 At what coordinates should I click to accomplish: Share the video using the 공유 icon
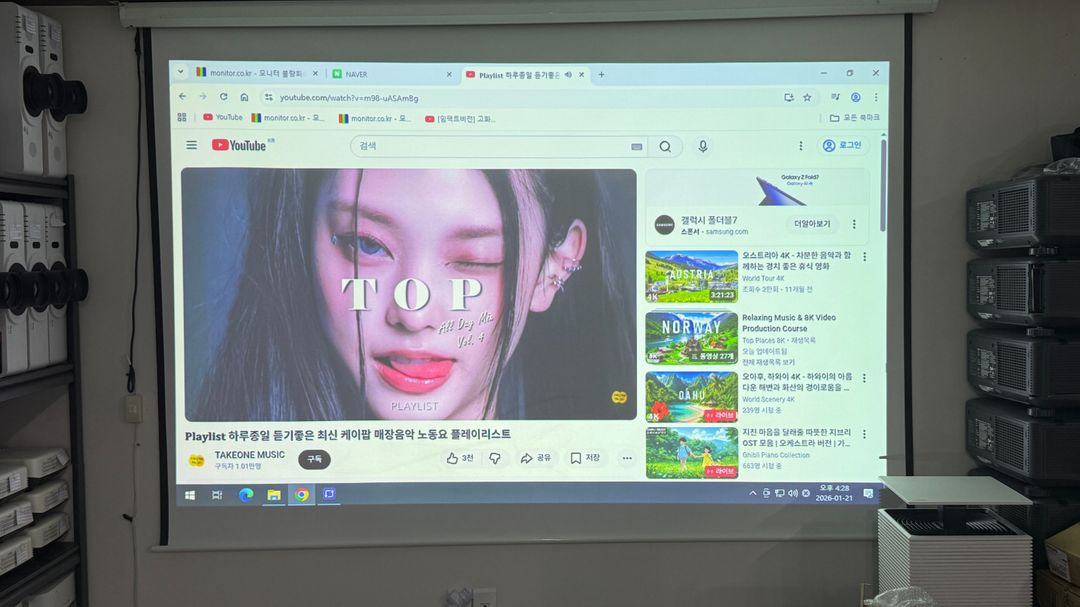click(533, 458)
